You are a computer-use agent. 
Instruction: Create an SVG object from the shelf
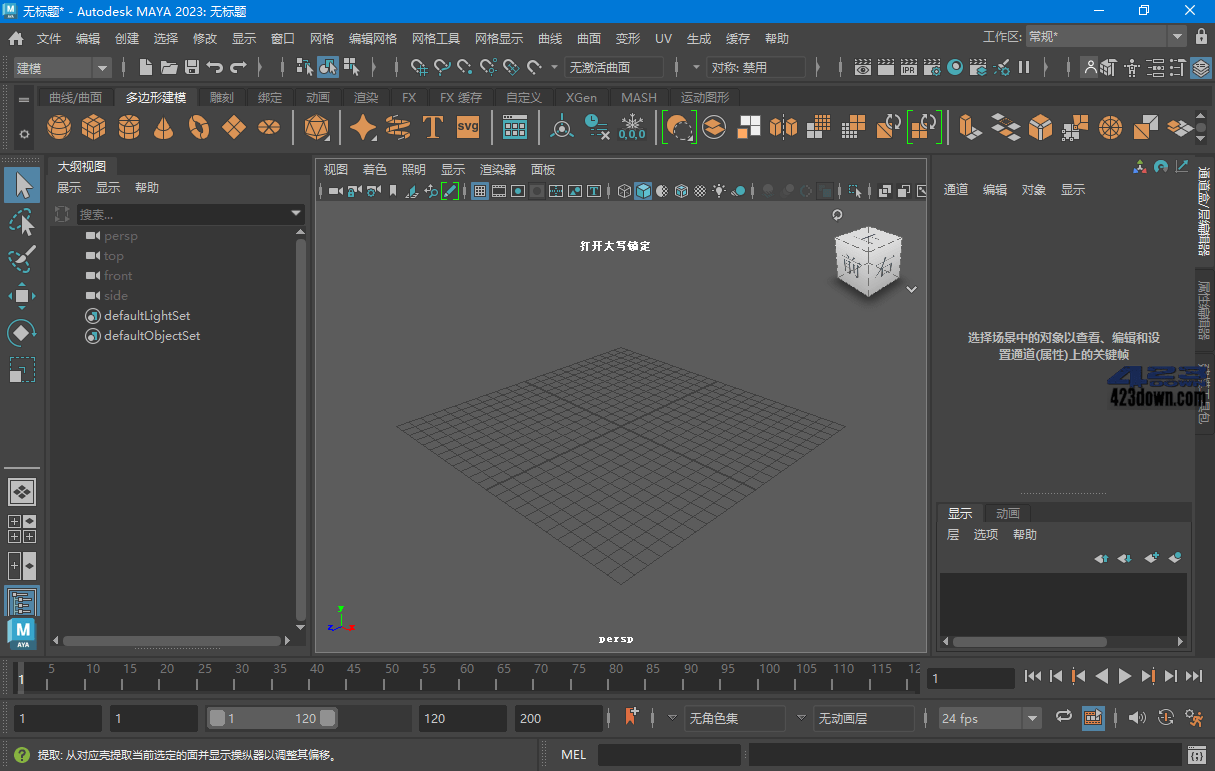click(x=466, y=127)
